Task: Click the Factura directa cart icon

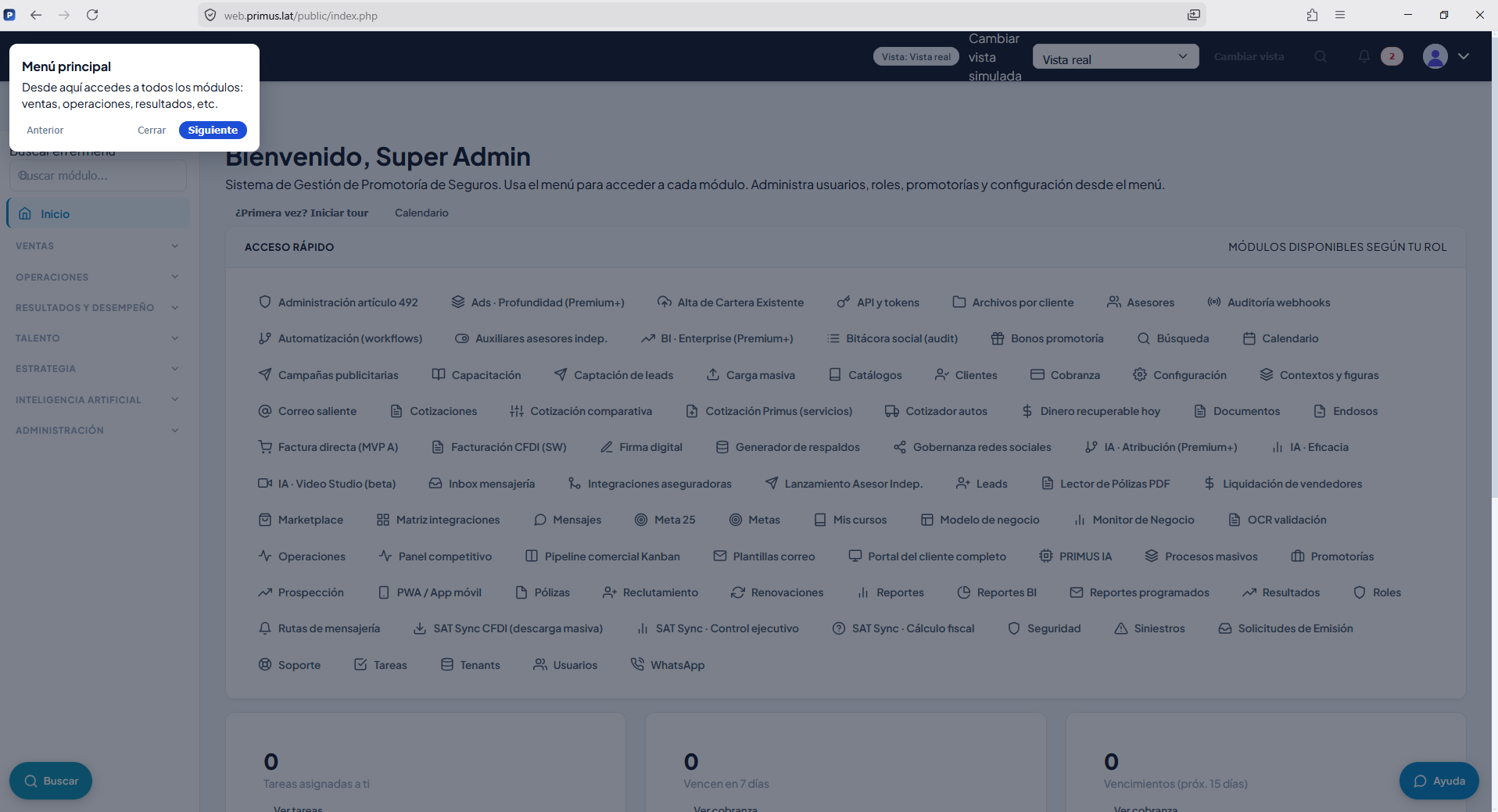Action: point(265,447)
